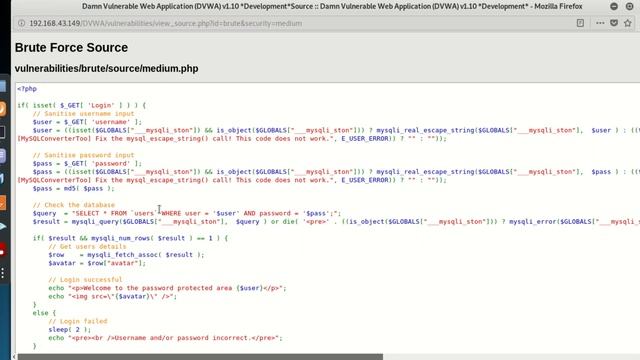Click the '$query = "SELECT * FROM' line
The height and width of the screenshot is (360, 640).
pyautogui.click(x=187, y=213)
